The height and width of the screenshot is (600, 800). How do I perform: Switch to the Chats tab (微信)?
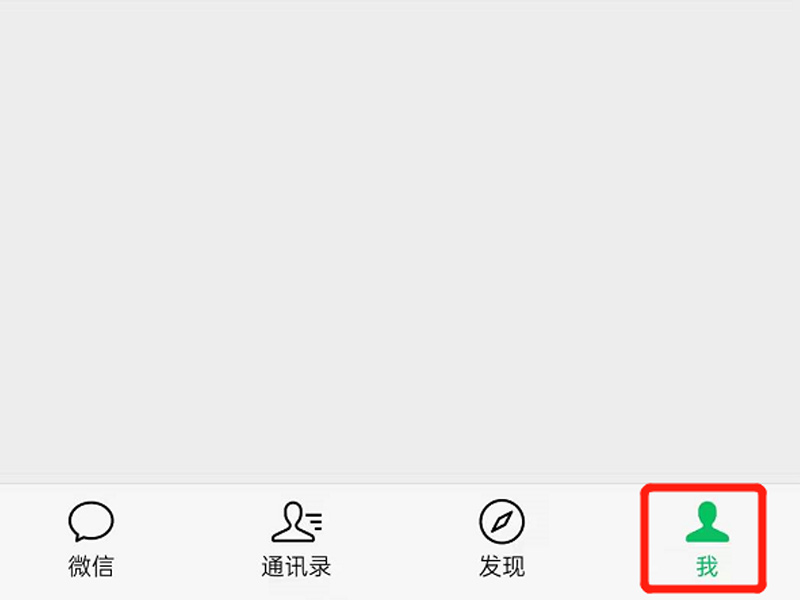click(x=91, y=540)
